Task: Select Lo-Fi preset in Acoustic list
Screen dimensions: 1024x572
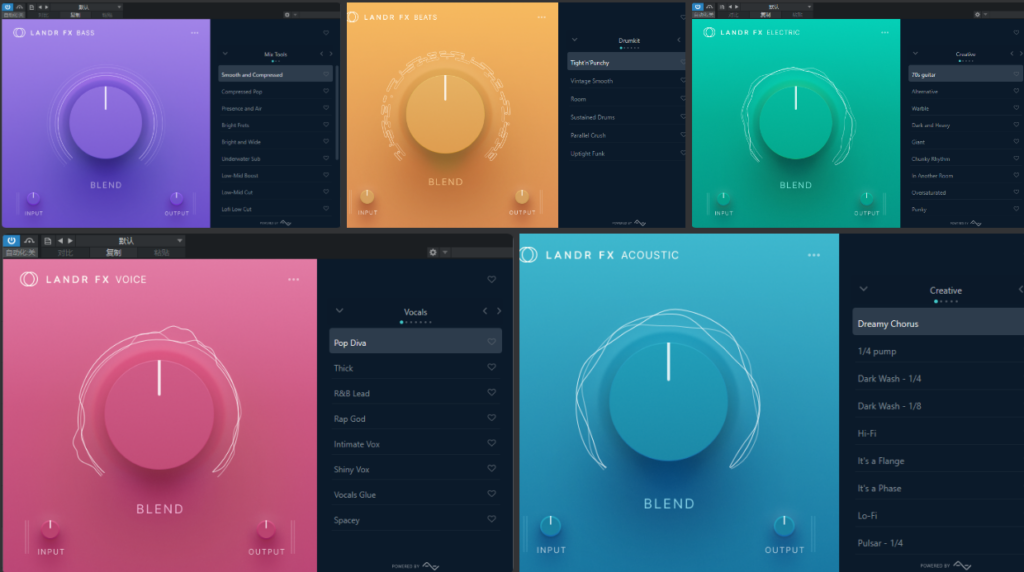Action: [x=938, y=515]
